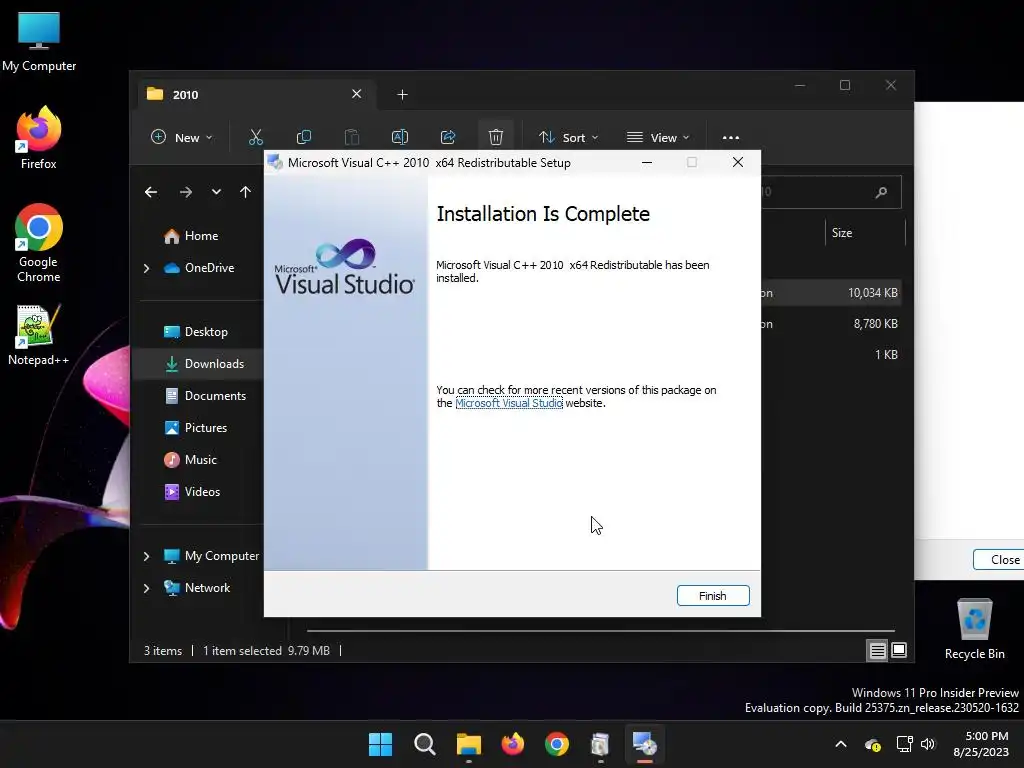Select OneDrive in the sidebar
Viewport: 1024px width, 768px height.
pos(209,268)
